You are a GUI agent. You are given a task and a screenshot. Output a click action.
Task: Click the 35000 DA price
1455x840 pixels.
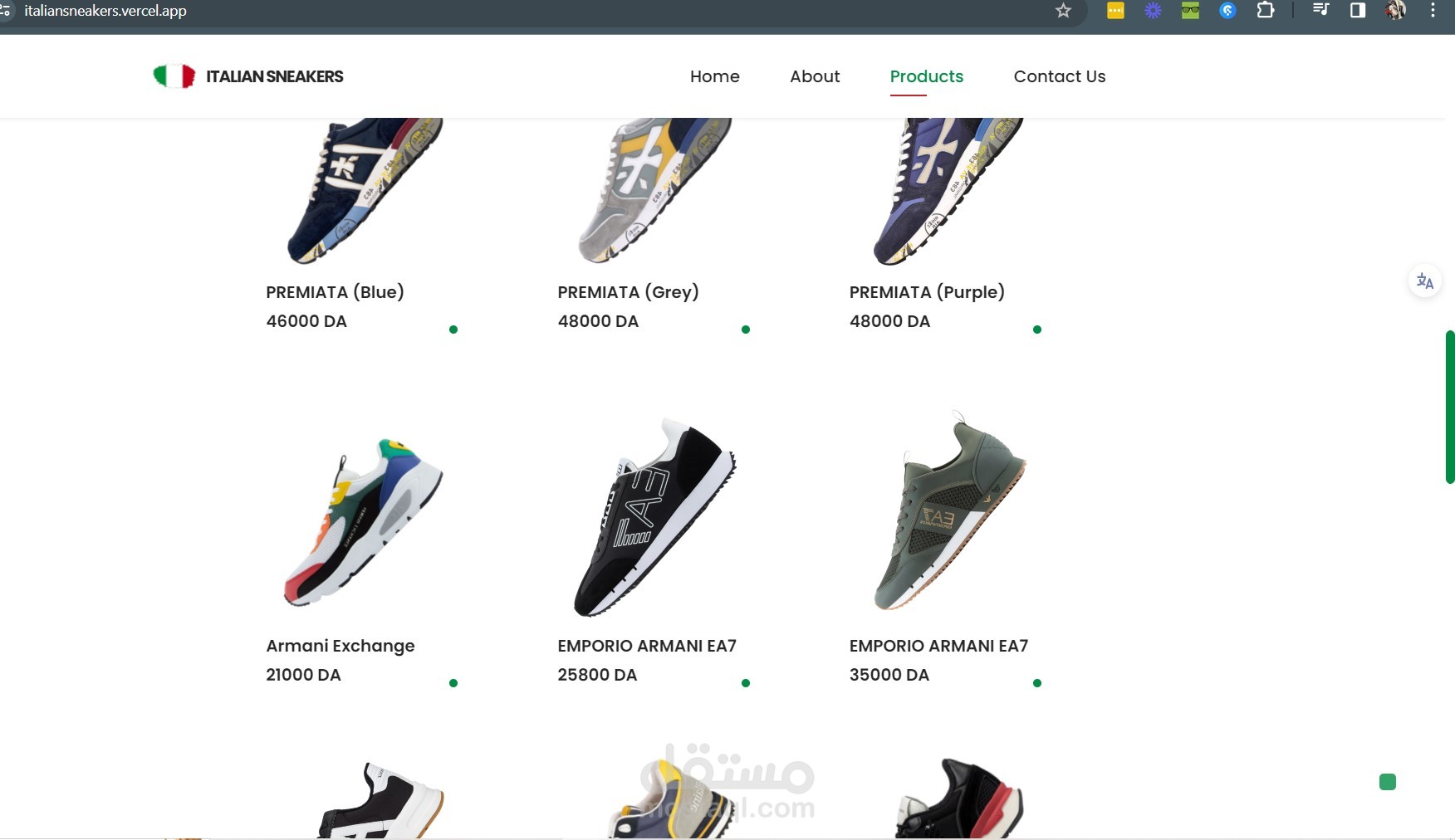[889, 675]
